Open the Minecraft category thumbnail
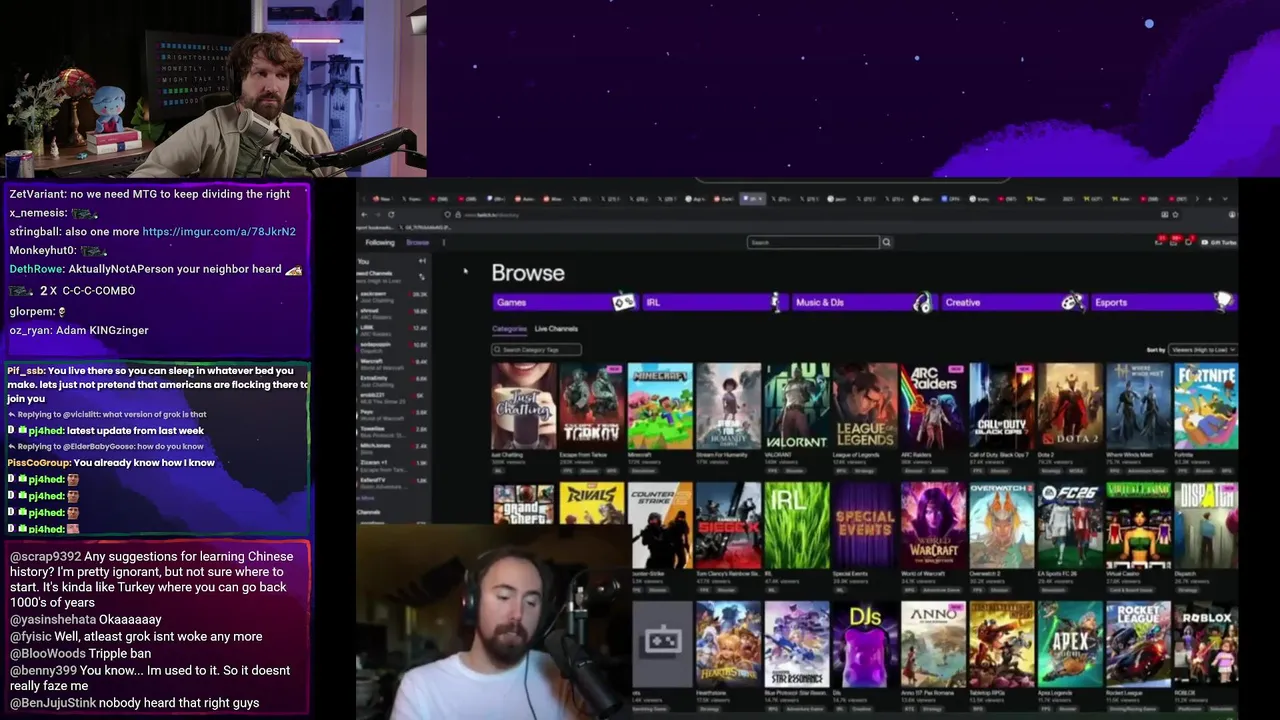Image resolution: width=1280 pixels, height=720 pixels. point(659,406)
